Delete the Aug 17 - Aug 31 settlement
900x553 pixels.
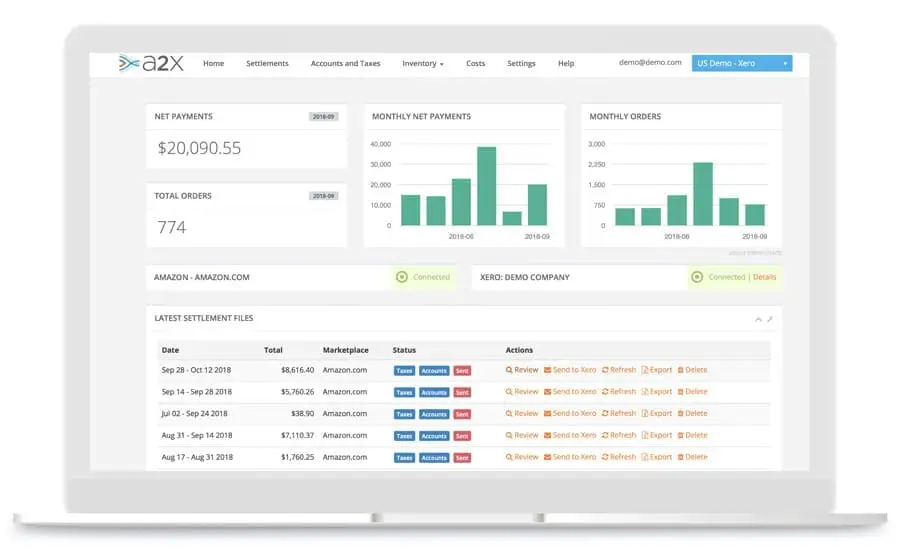[x=692, y=457]
